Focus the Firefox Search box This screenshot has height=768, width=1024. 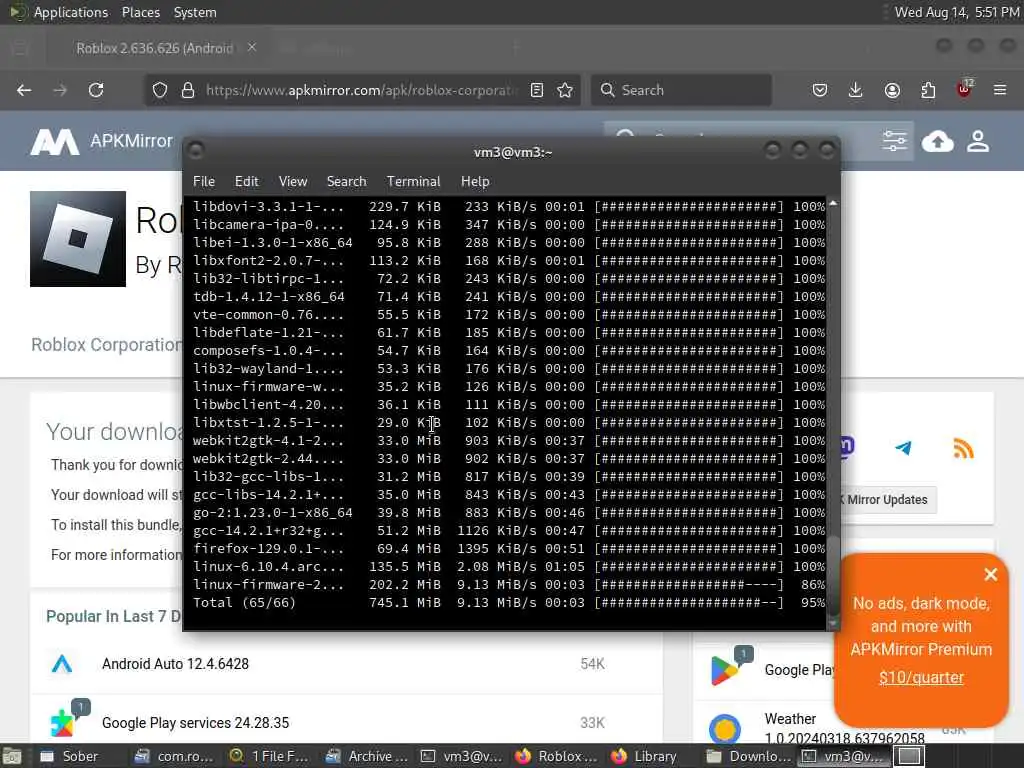[x=681, y=90]
